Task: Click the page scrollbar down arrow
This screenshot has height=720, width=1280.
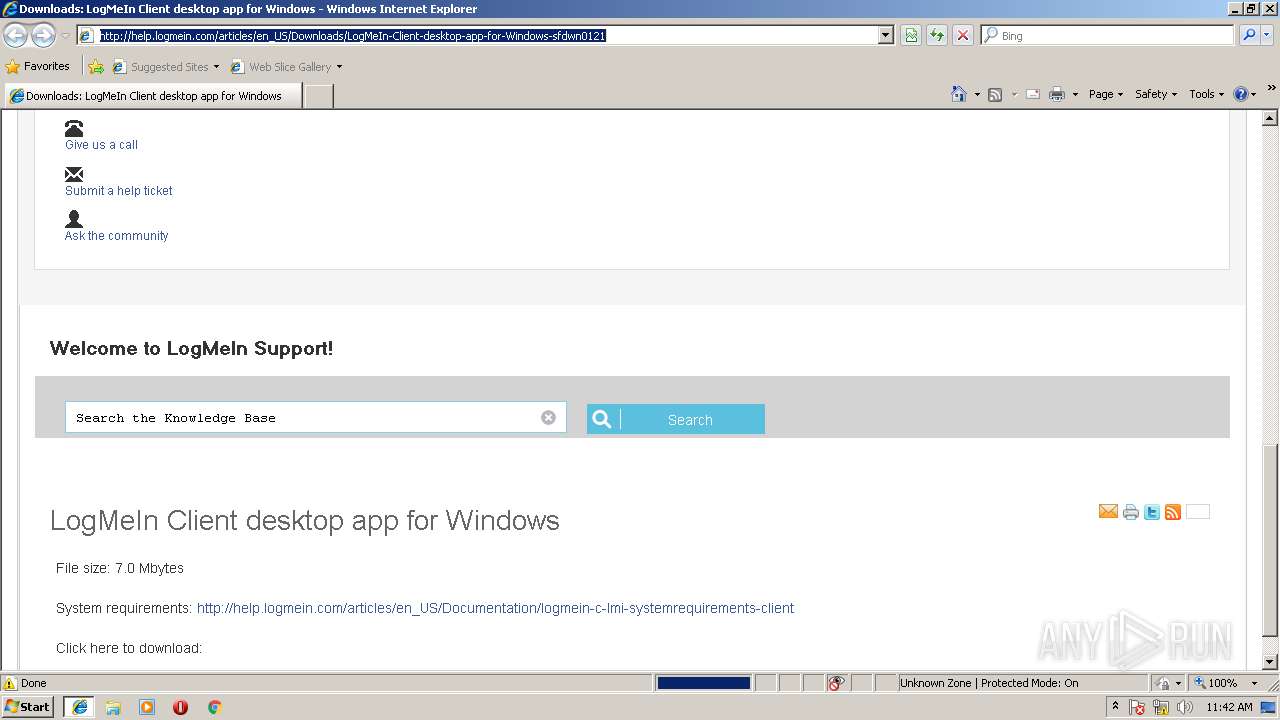Action: (1271, 662)
